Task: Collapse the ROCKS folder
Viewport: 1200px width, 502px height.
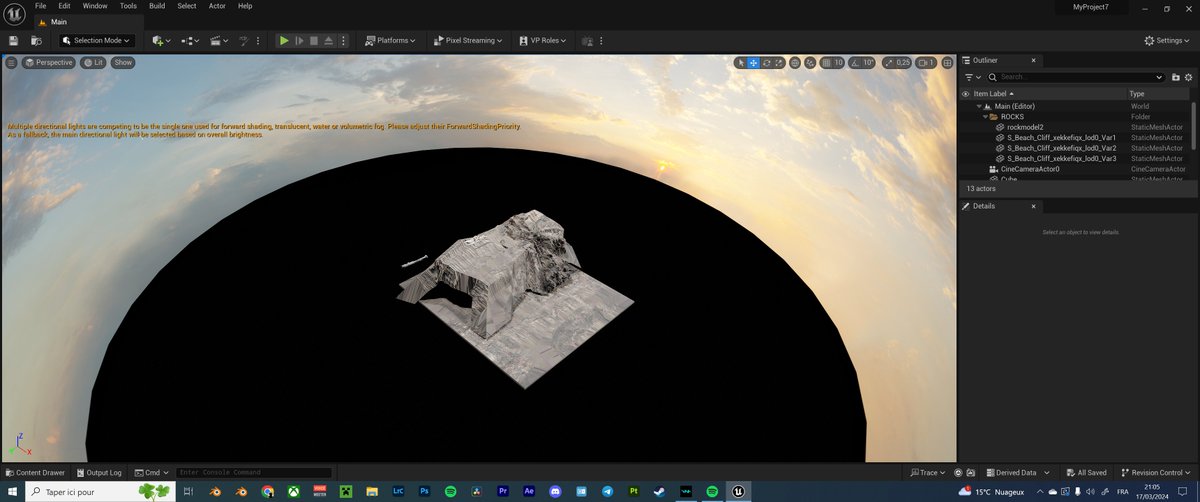Action: [x=984, y=117]
